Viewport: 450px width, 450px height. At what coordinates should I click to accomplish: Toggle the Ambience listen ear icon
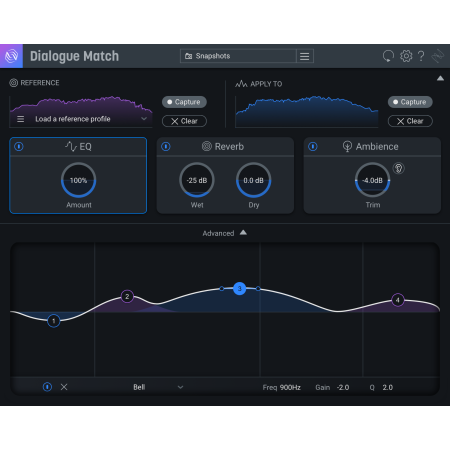(399, 168)
